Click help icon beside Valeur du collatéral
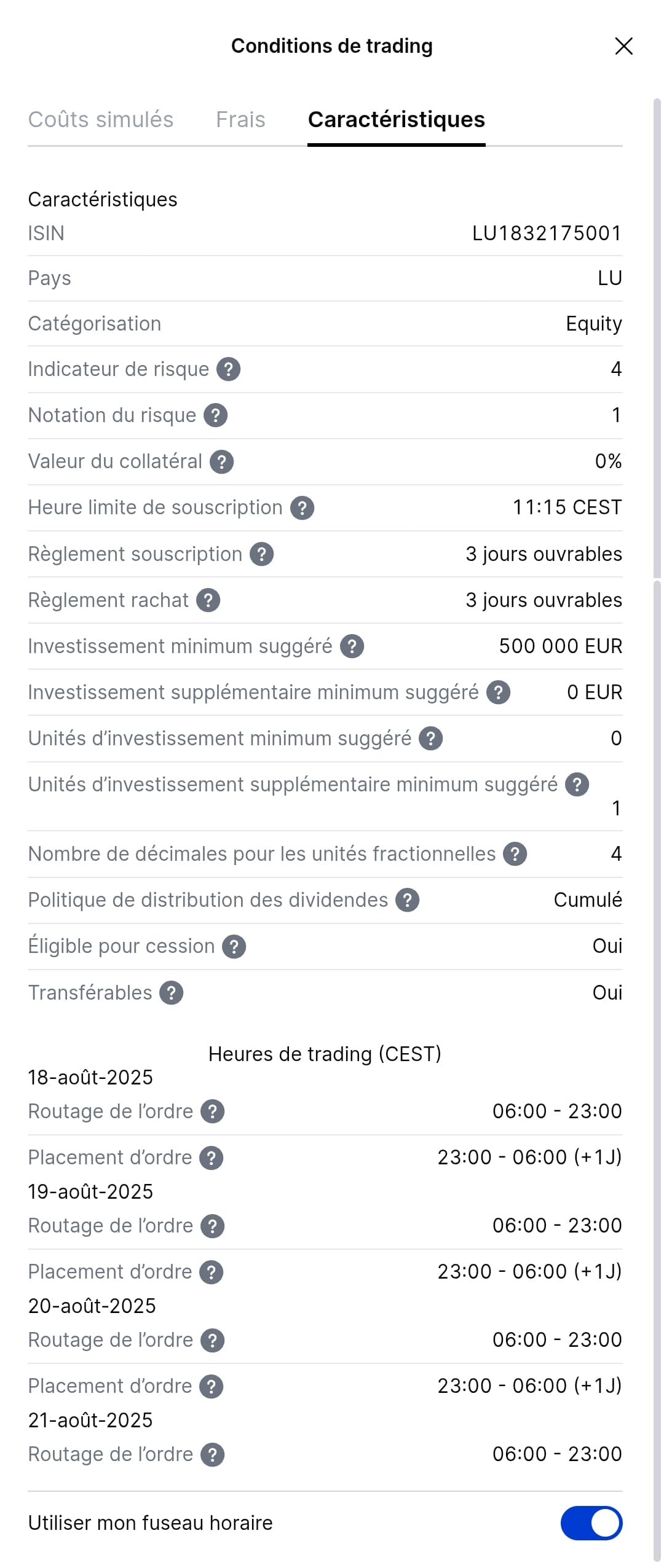 pyautogui.click(x=221, y=461)
